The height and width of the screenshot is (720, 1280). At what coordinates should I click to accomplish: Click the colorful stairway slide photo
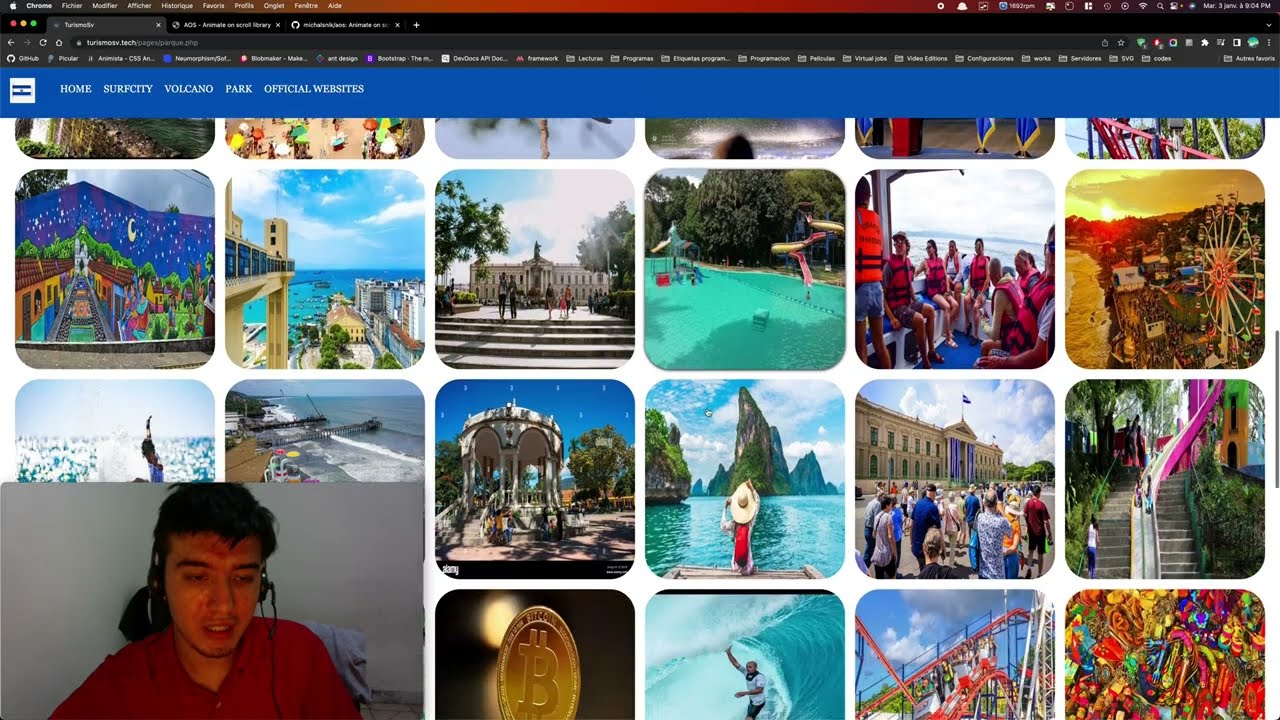(x=1165, y=479)
